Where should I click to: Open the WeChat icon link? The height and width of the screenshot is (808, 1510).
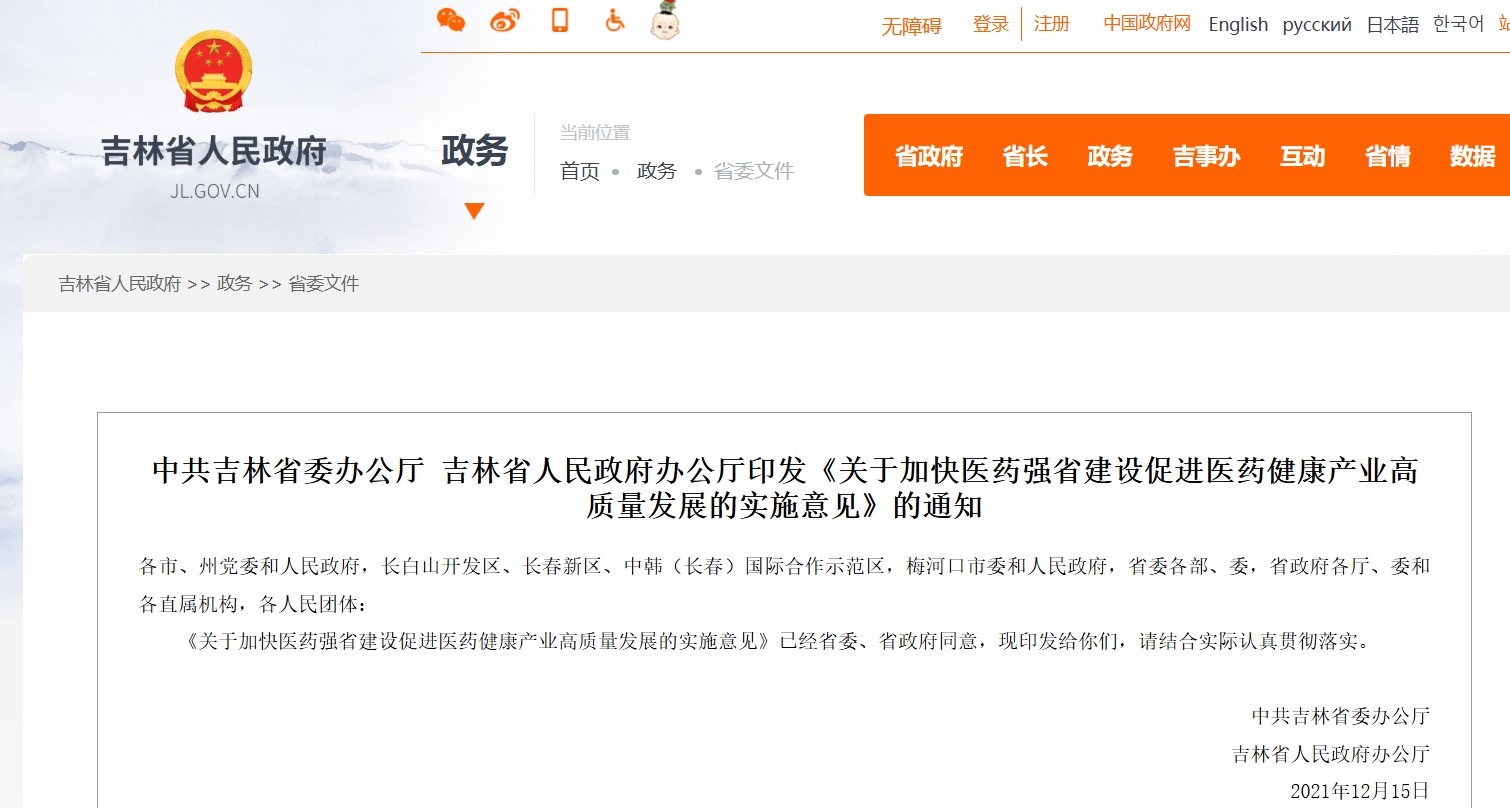[451, 20]
